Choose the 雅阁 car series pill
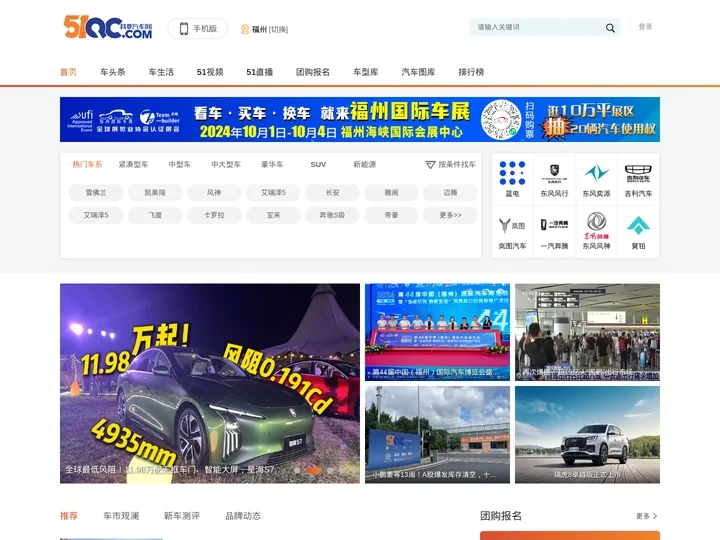The image size is (720, 540). [391, 193]
